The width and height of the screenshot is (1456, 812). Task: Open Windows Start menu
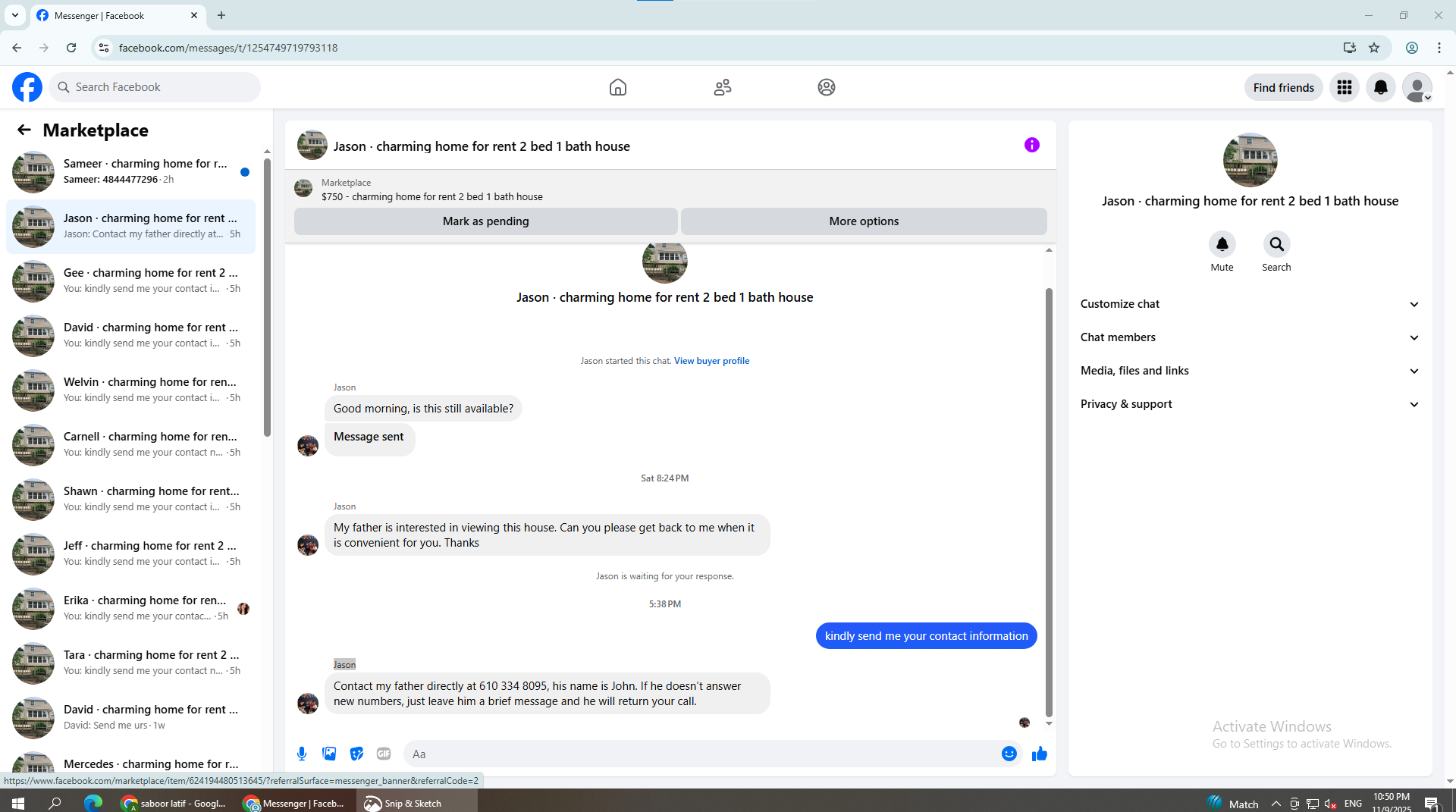click(18, 803)
